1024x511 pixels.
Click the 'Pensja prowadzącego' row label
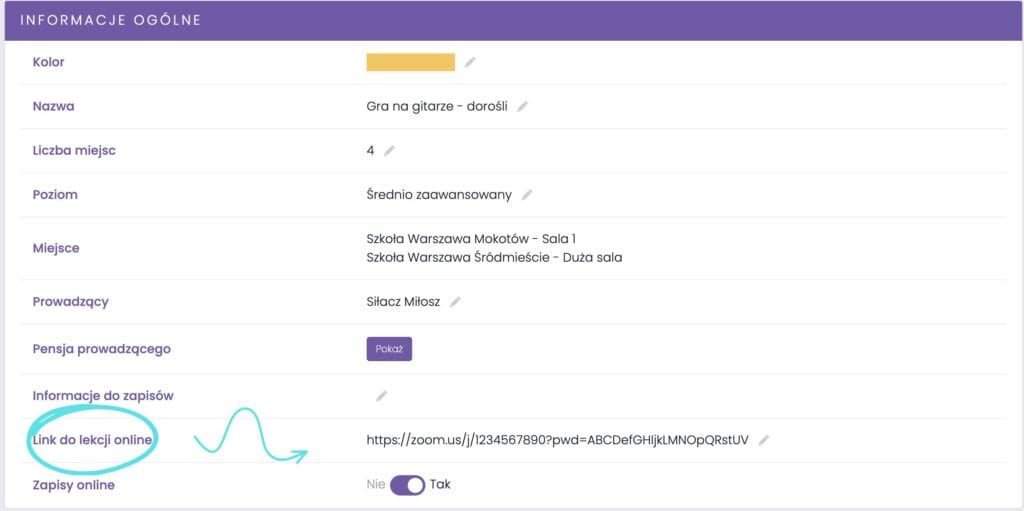101,349
